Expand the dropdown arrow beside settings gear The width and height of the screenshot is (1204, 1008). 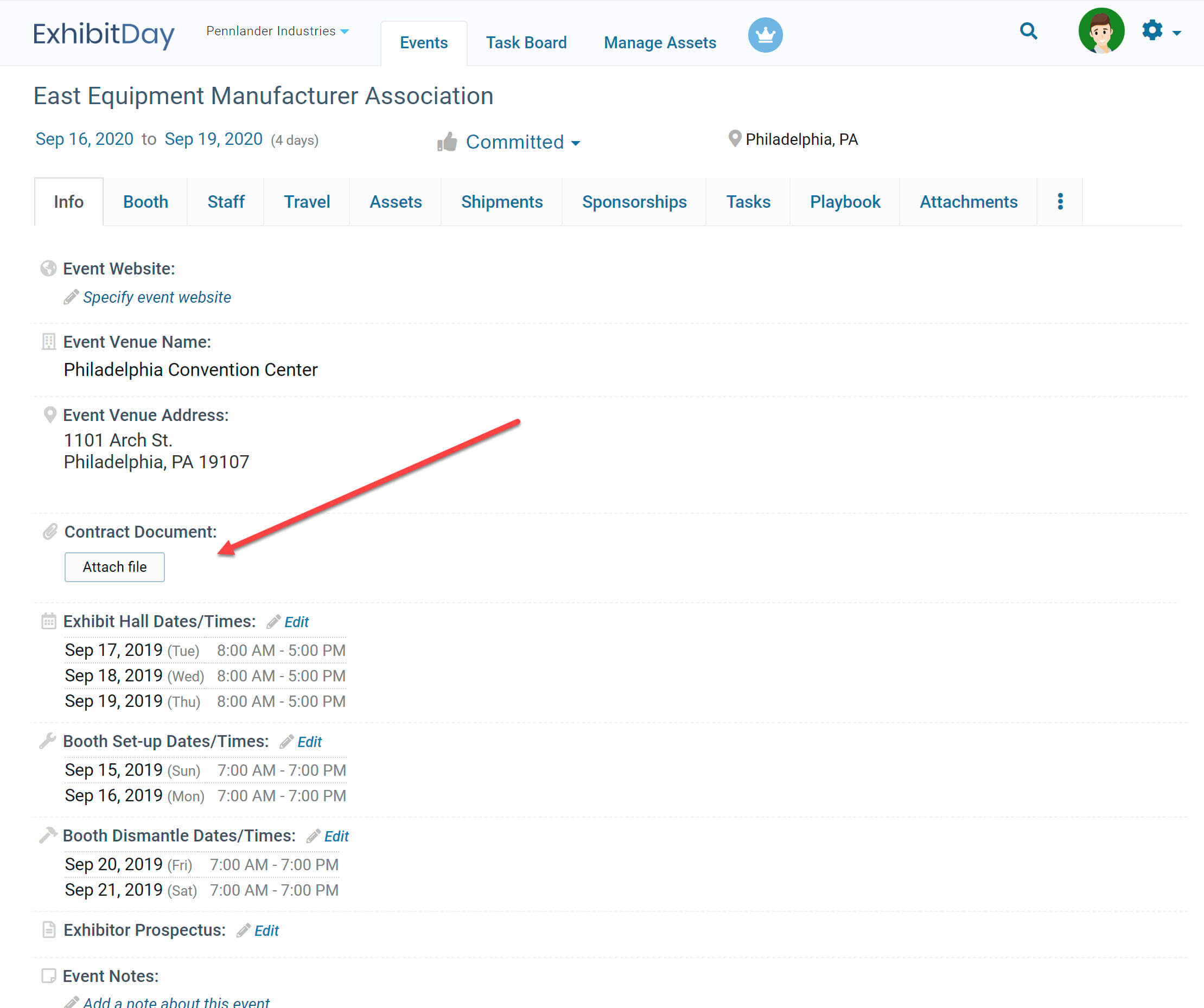(1177, 33)
